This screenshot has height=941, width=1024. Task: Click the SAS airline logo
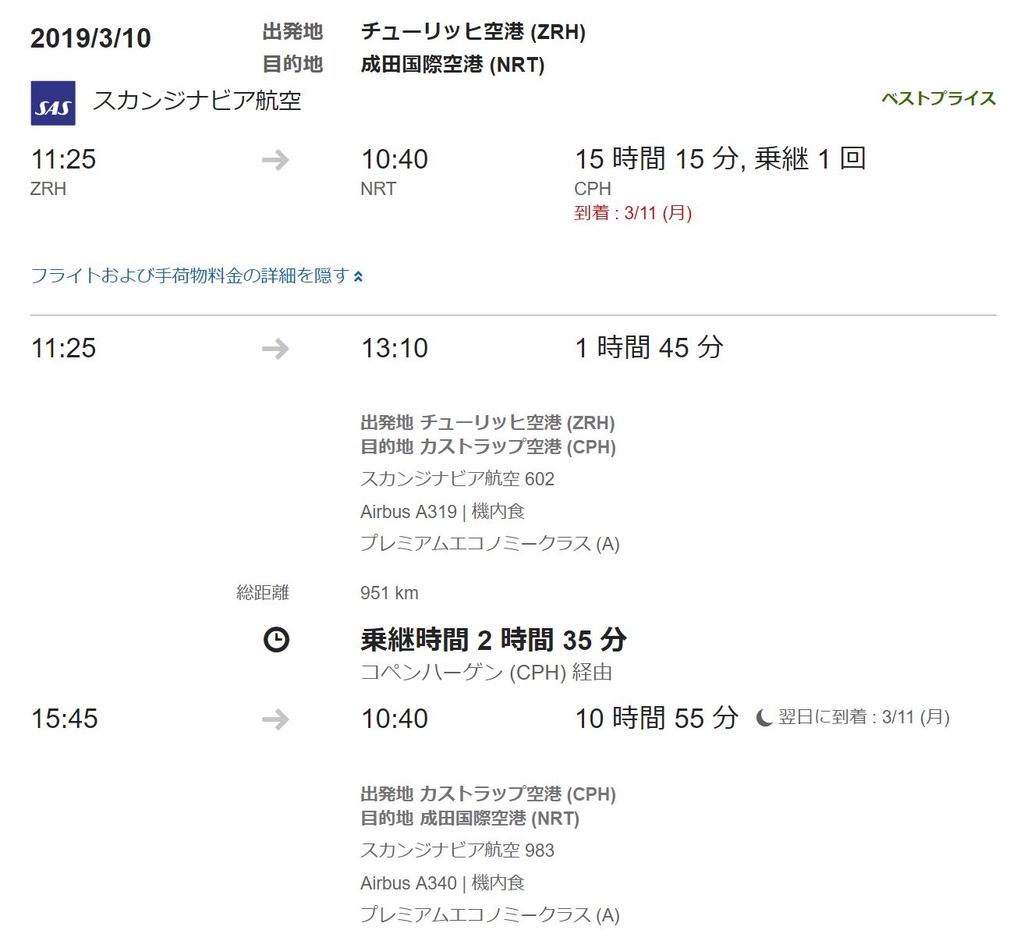[53, 103]
